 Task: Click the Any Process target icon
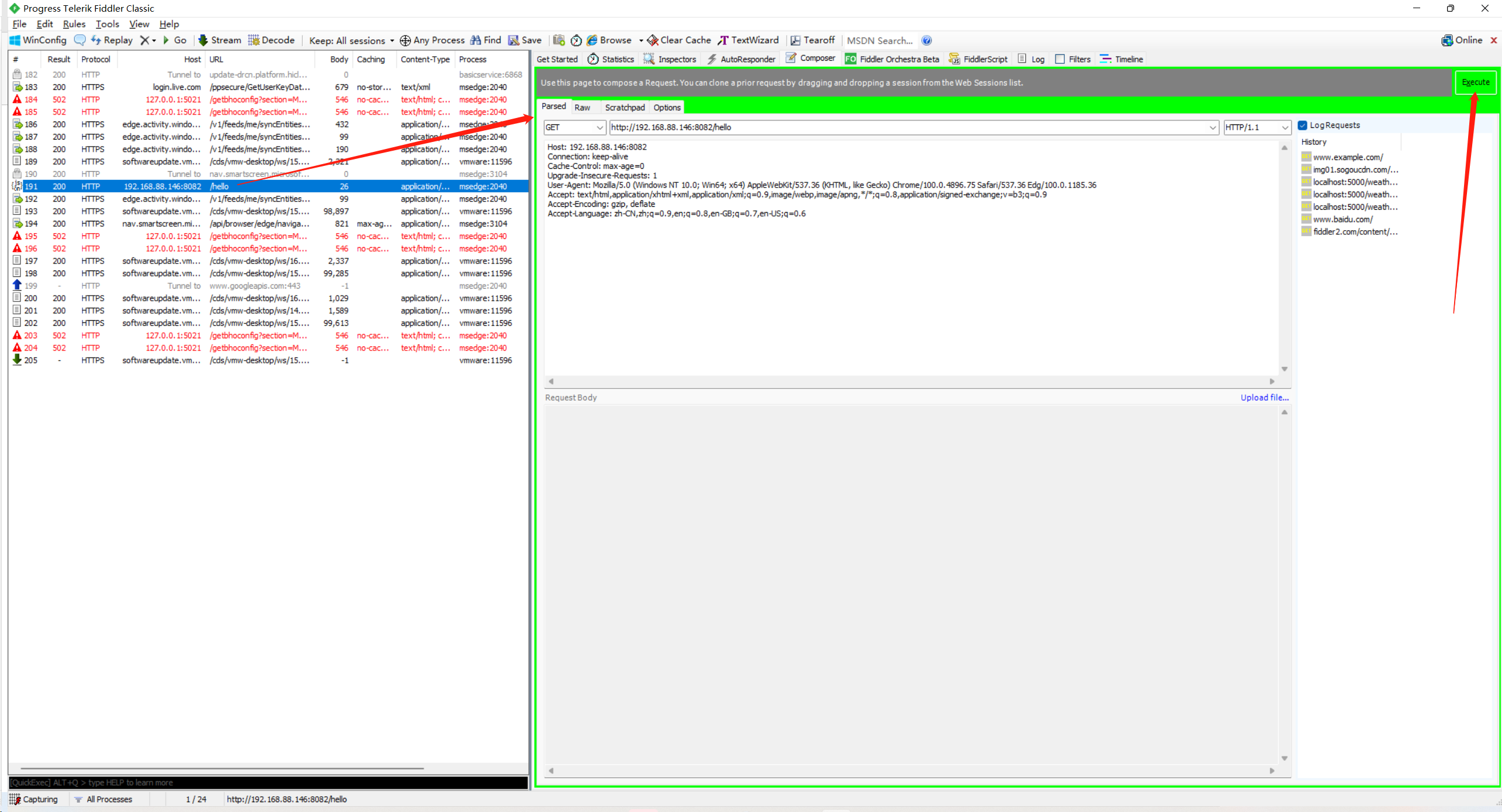point(405,40)
